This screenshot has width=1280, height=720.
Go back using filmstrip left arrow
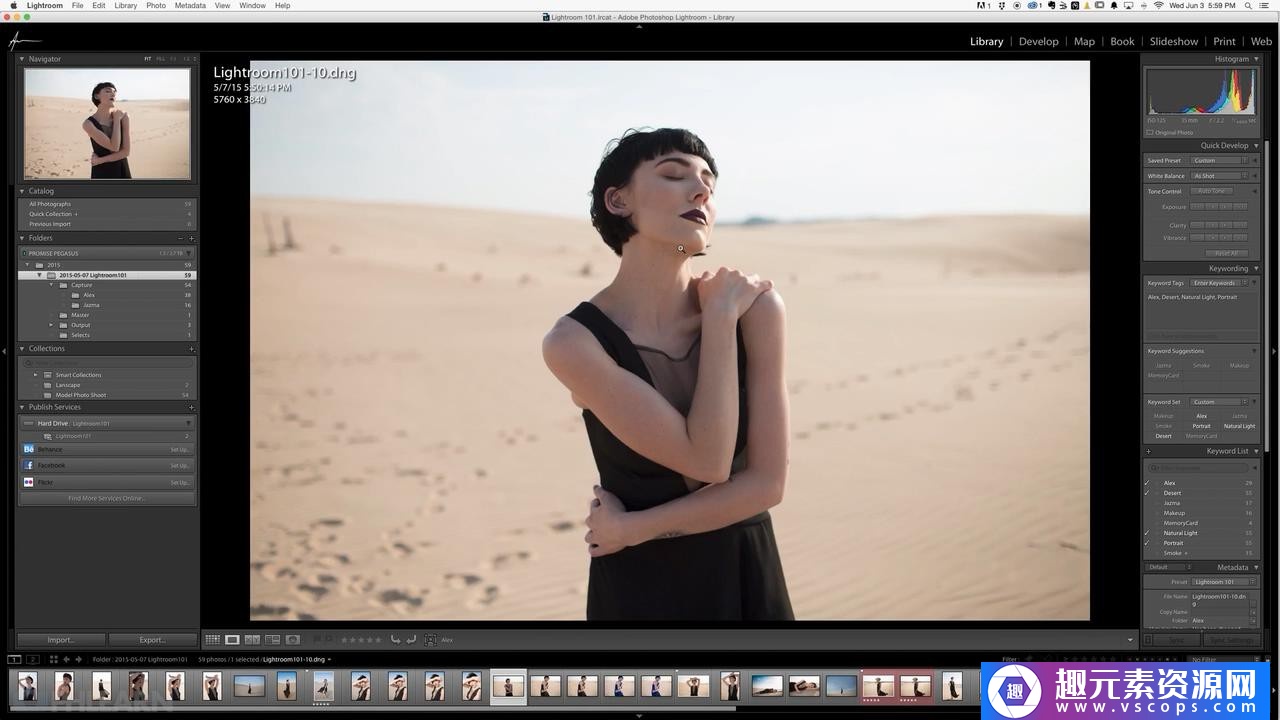coord(66,660)
